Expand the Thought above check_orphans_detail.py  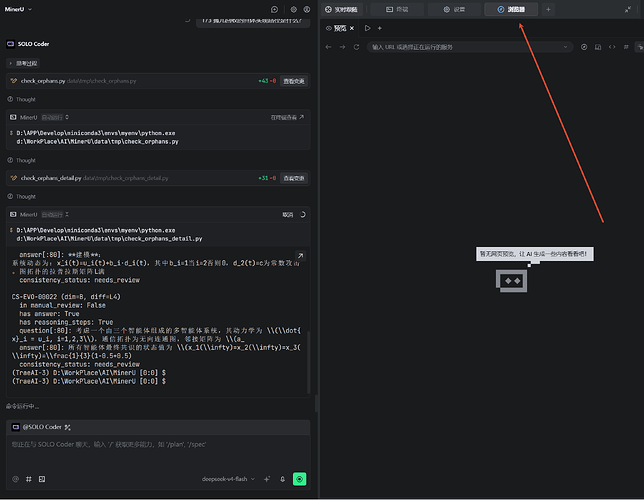tap(22, 160)
